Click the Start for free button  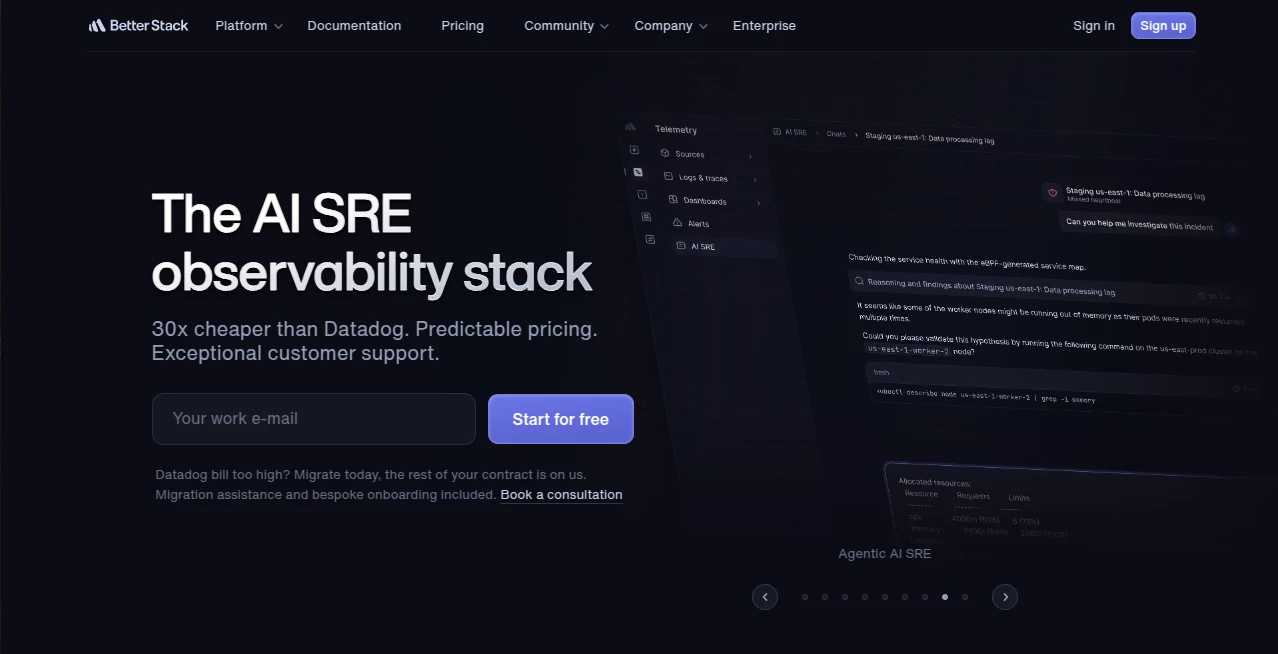coord(561,419)
